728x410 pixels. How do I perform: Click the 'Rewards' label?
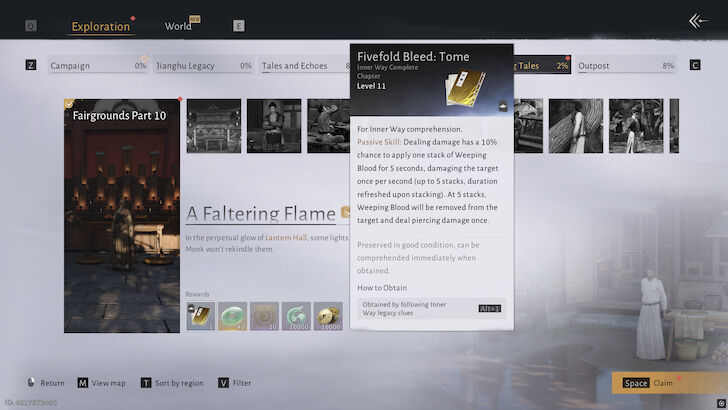pyautogui.click(x=197, y=294)
